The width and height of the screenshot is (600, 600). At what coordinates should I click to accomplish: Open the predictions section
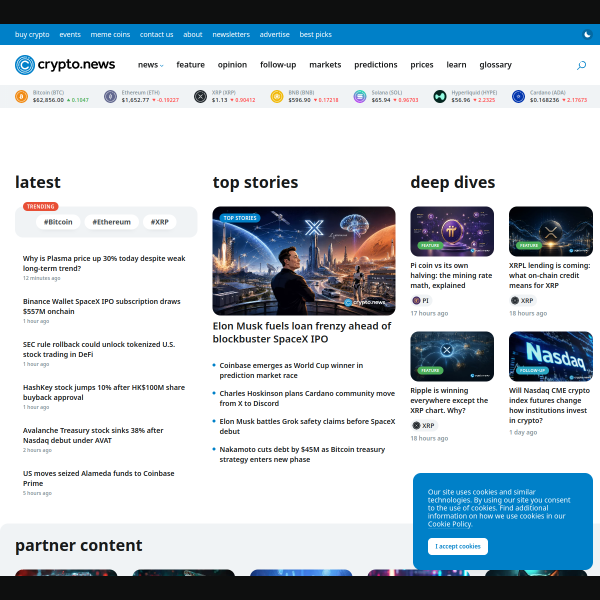pos(376,65)
